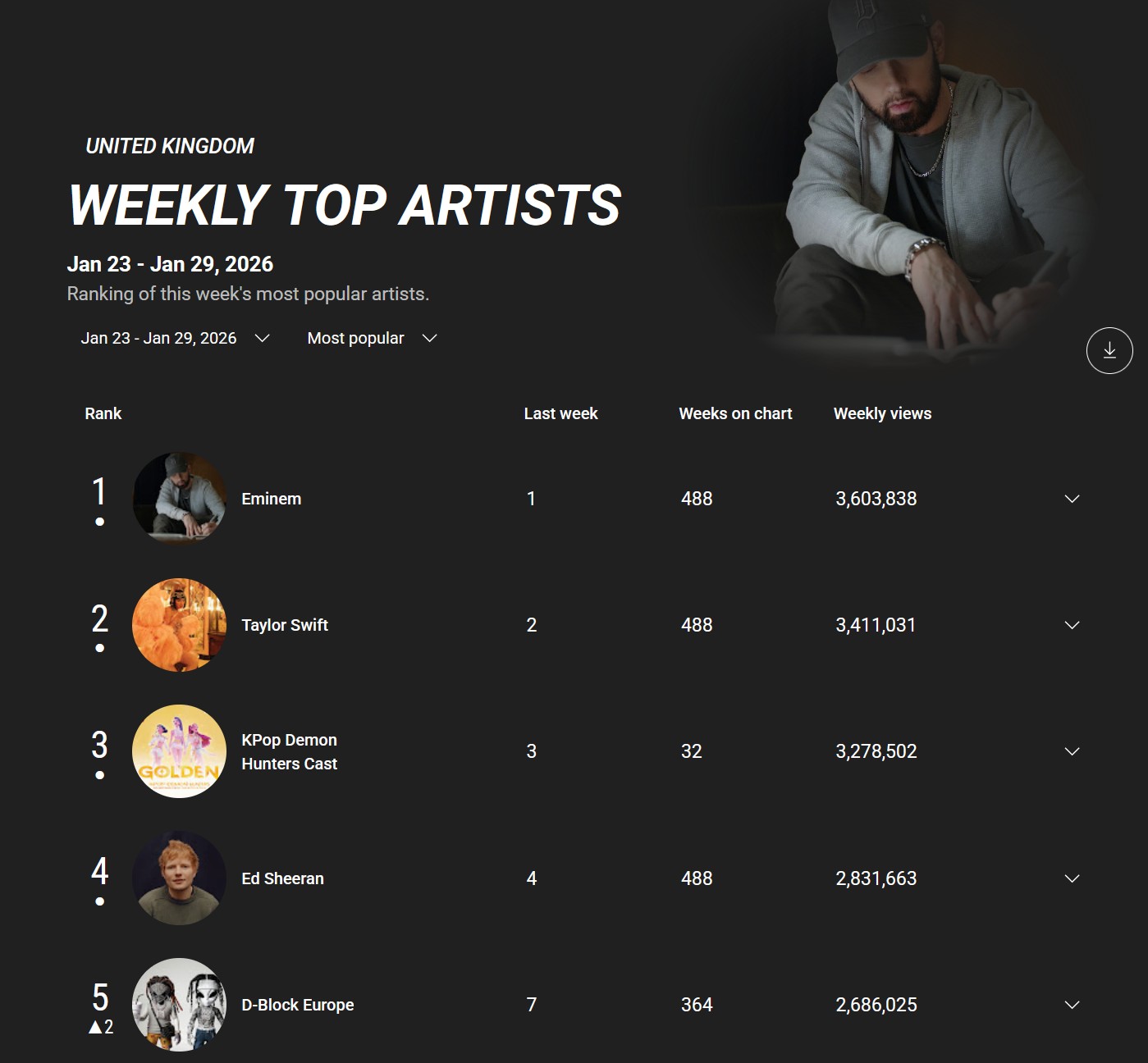
Task: Expand Ed Sheeran row details chevron
Action: 1071,878
